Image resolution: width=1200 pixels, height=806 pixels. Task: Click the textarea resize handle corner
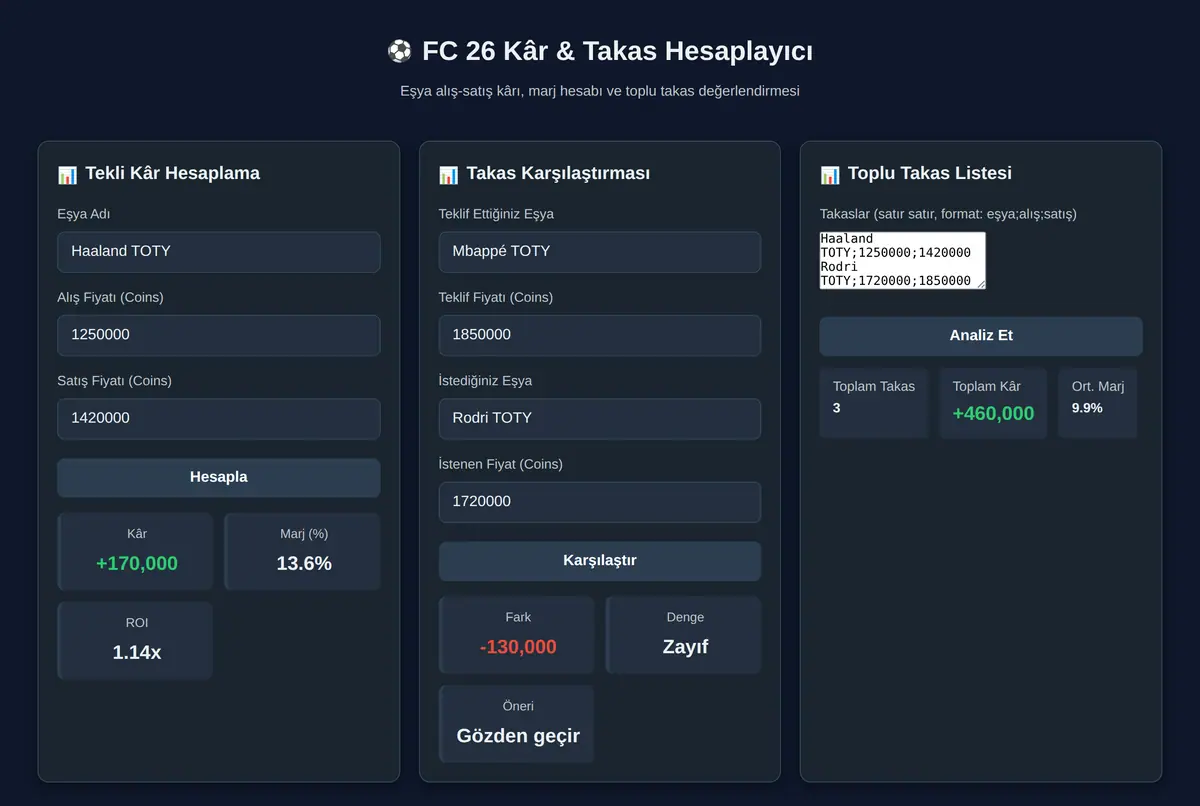[980, 284]
